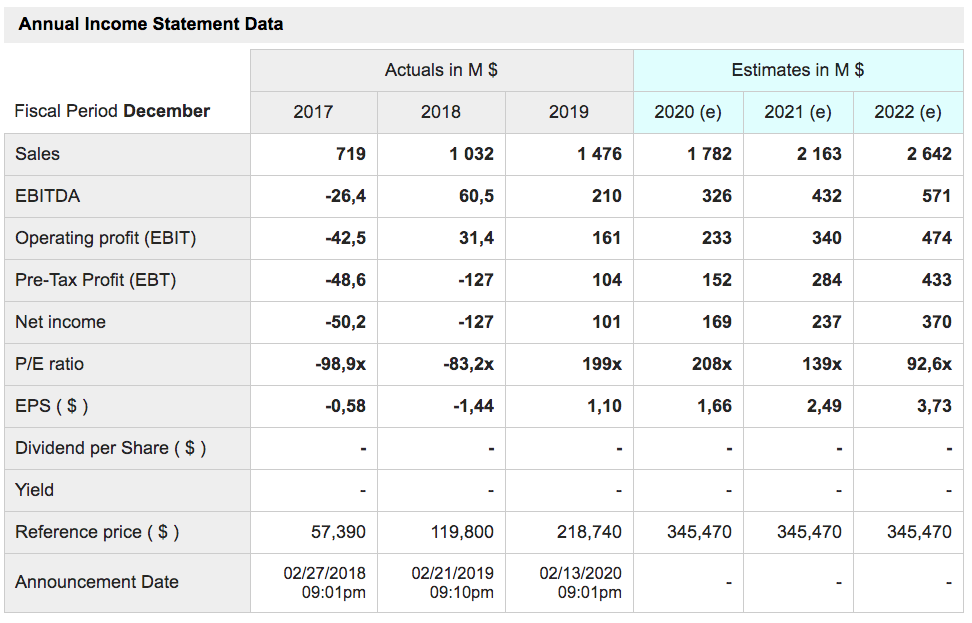Click the Operating profit (EBIT) row label

pos(105,238)
